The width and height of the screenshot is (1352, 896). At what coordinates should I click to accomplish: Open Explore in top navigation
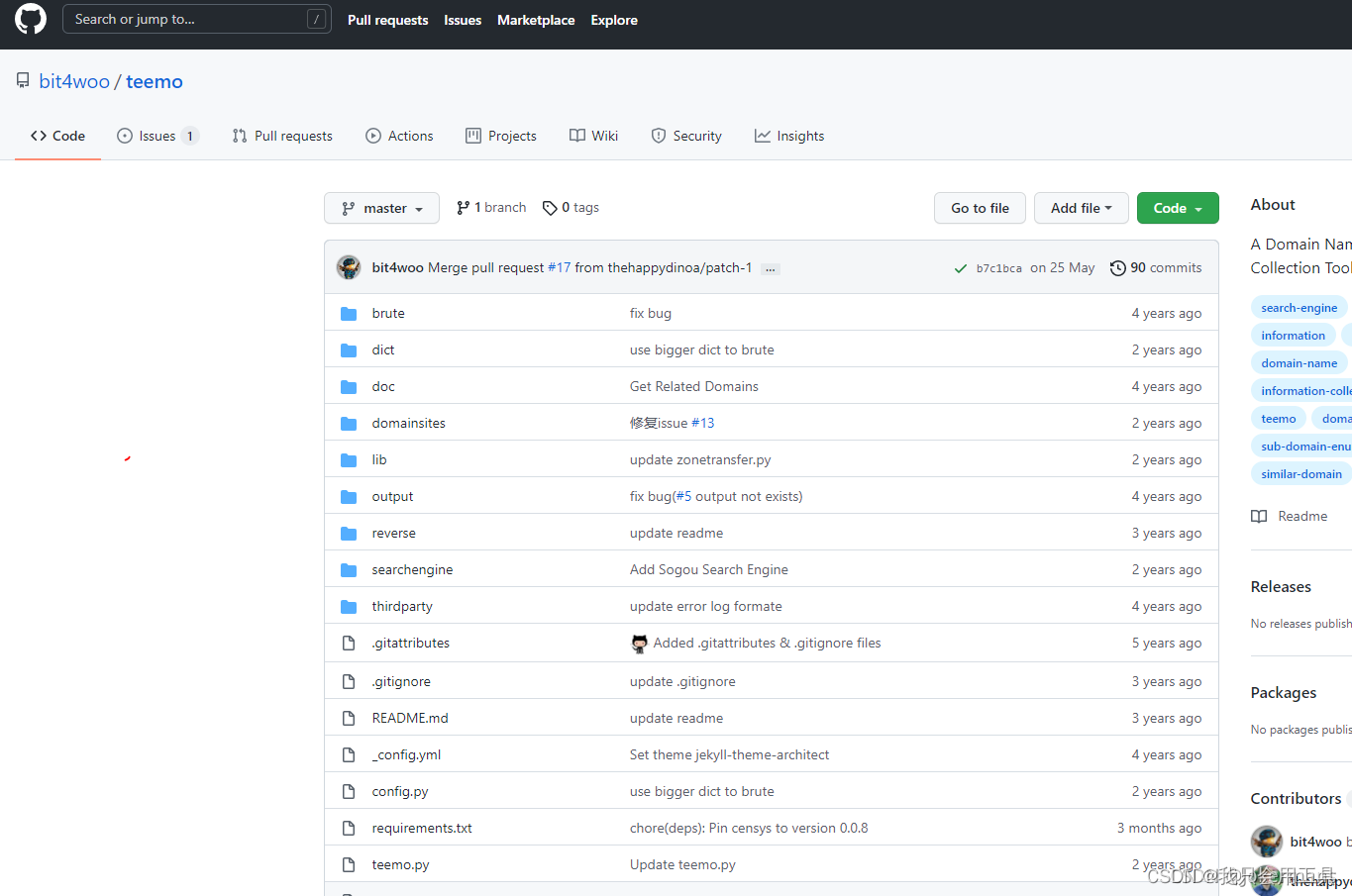(x=614, y=20)
